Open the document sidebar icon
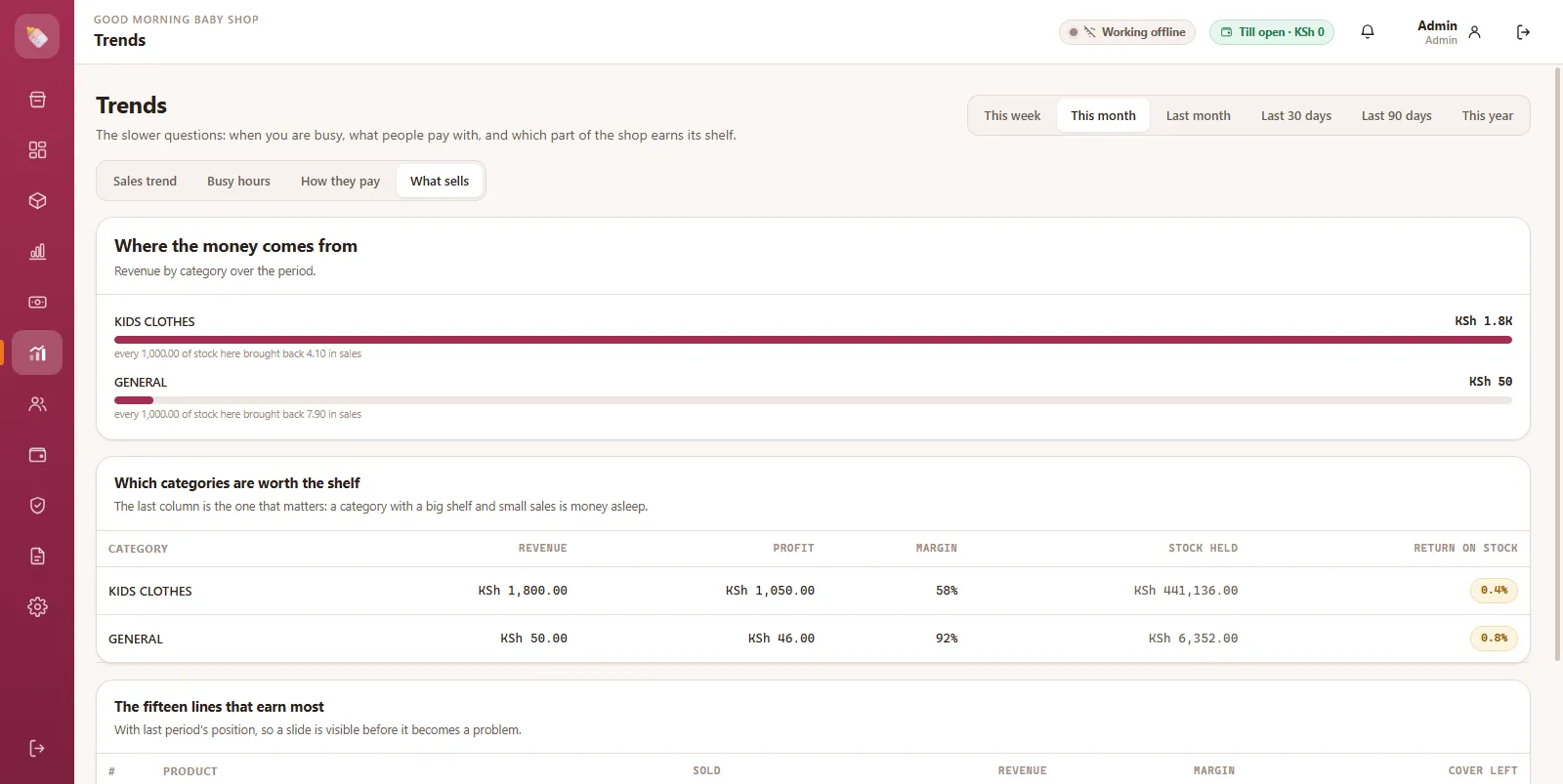1563x784 pixels. (37, 557)
